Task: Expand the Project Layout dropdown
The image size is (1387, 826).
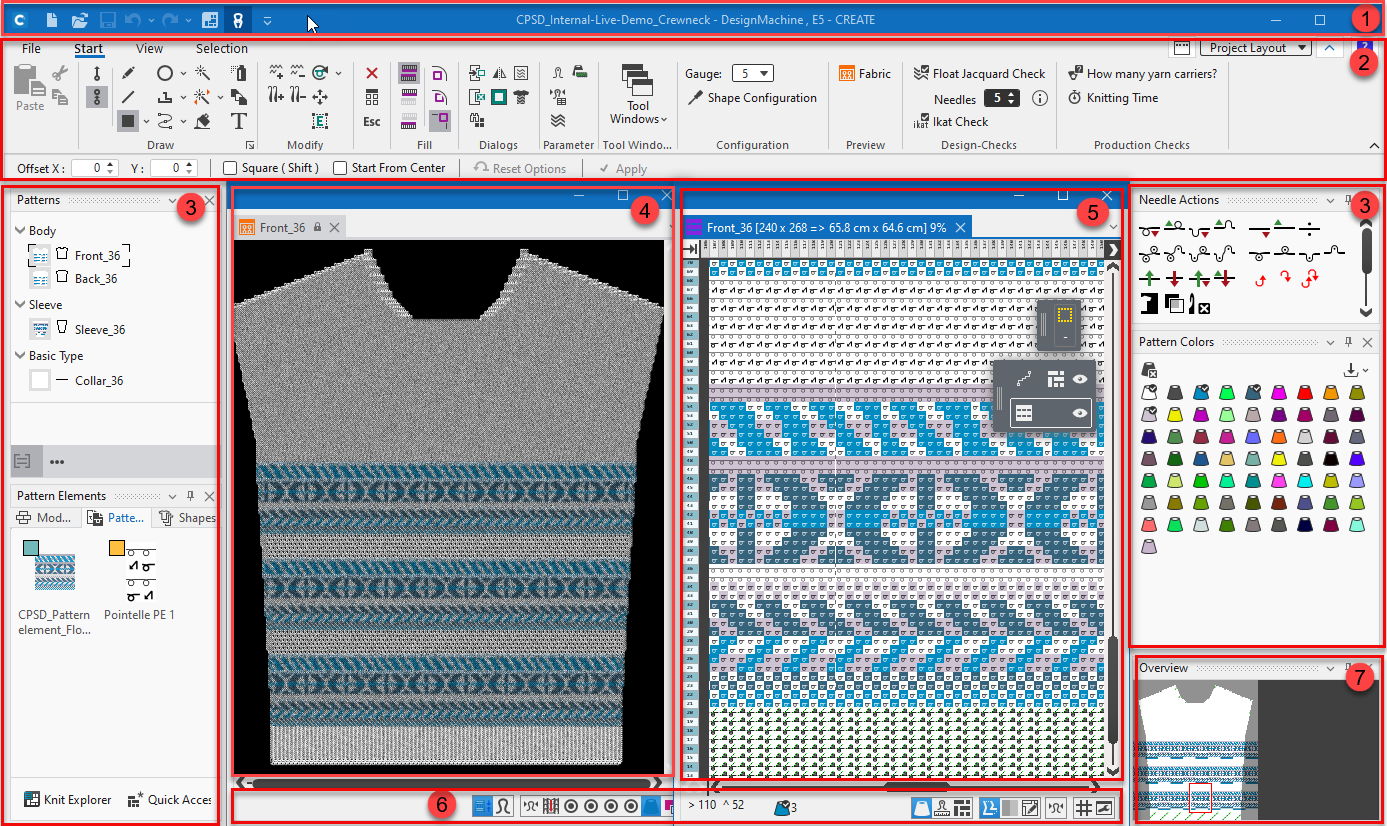Action: [x=1301, y=48]
